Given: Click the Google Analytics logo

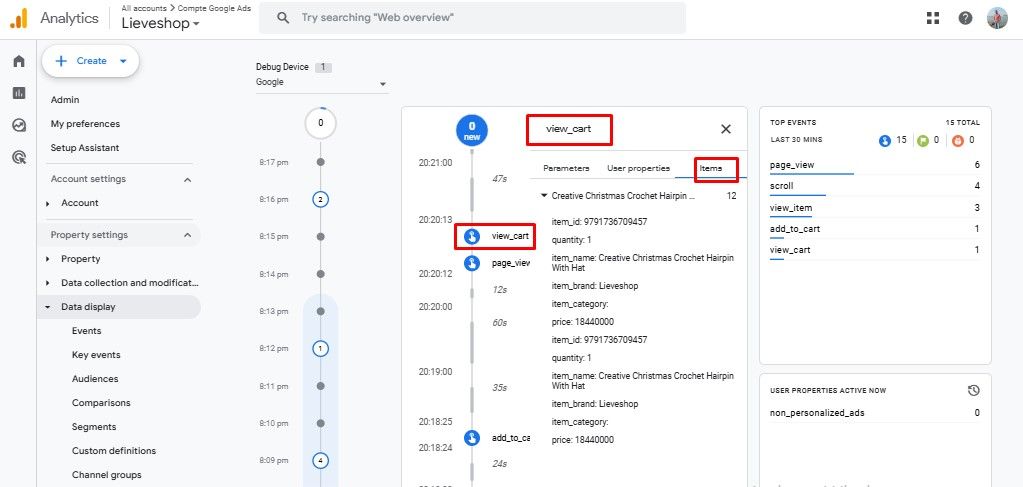Looking at the screenshot, I should tap(19, 18).
